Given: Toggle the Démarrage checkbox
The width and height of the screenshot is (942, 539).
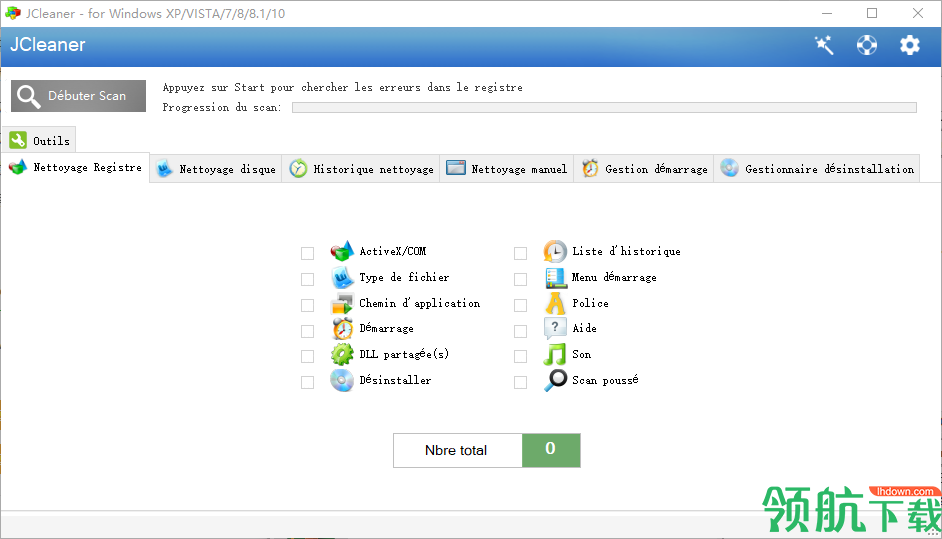Looking at the screenshot, I should 308,331.
